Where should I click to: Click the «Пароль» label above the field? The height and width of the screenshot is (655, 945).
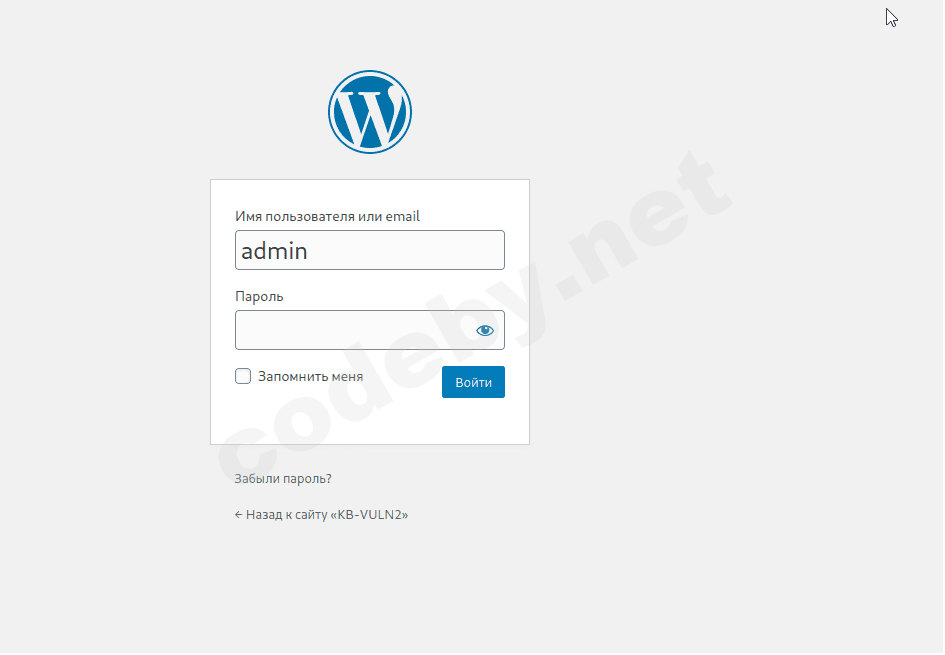pyautogui.click(x=259, y=296)
